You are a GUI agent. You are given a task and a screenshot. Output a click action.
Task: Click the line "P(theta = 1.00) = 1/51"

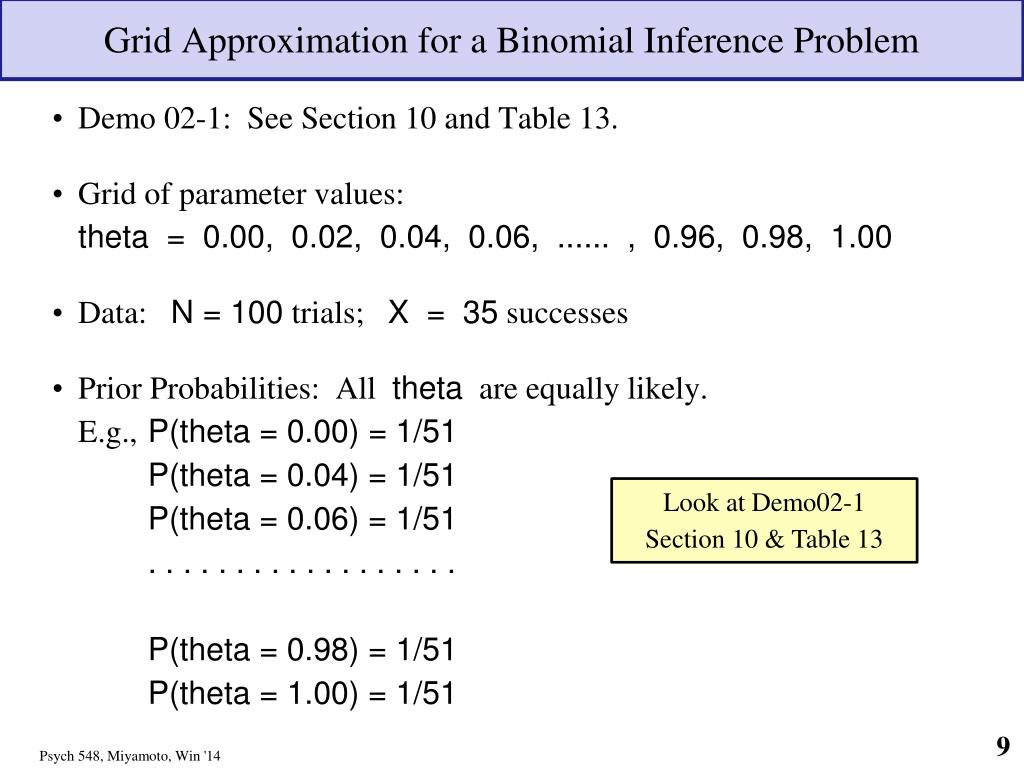pyautogui.click(x=301, y=694)
